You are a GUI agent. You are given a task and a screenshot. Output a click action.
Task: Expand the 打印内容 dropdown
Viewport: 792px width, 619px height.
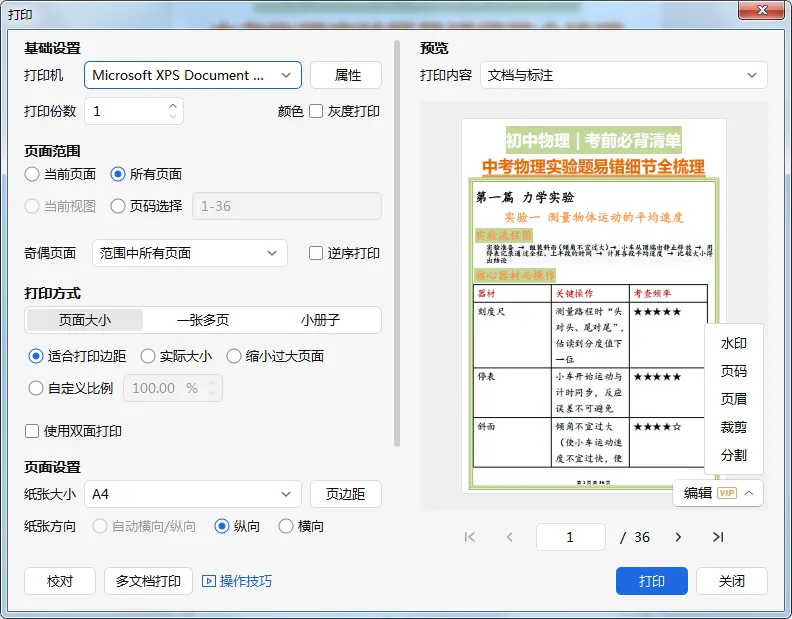(623, 75)
